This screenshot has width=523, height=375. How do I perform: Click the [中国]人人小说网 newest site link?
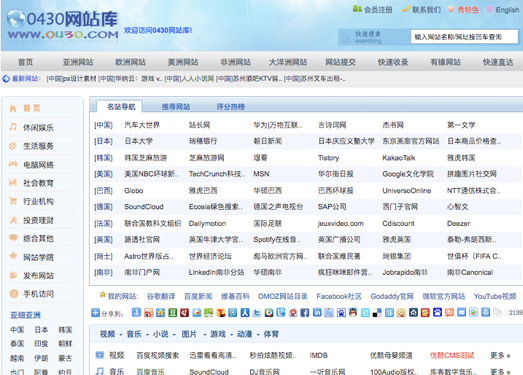pyautogui.click(x=189, y=79)
